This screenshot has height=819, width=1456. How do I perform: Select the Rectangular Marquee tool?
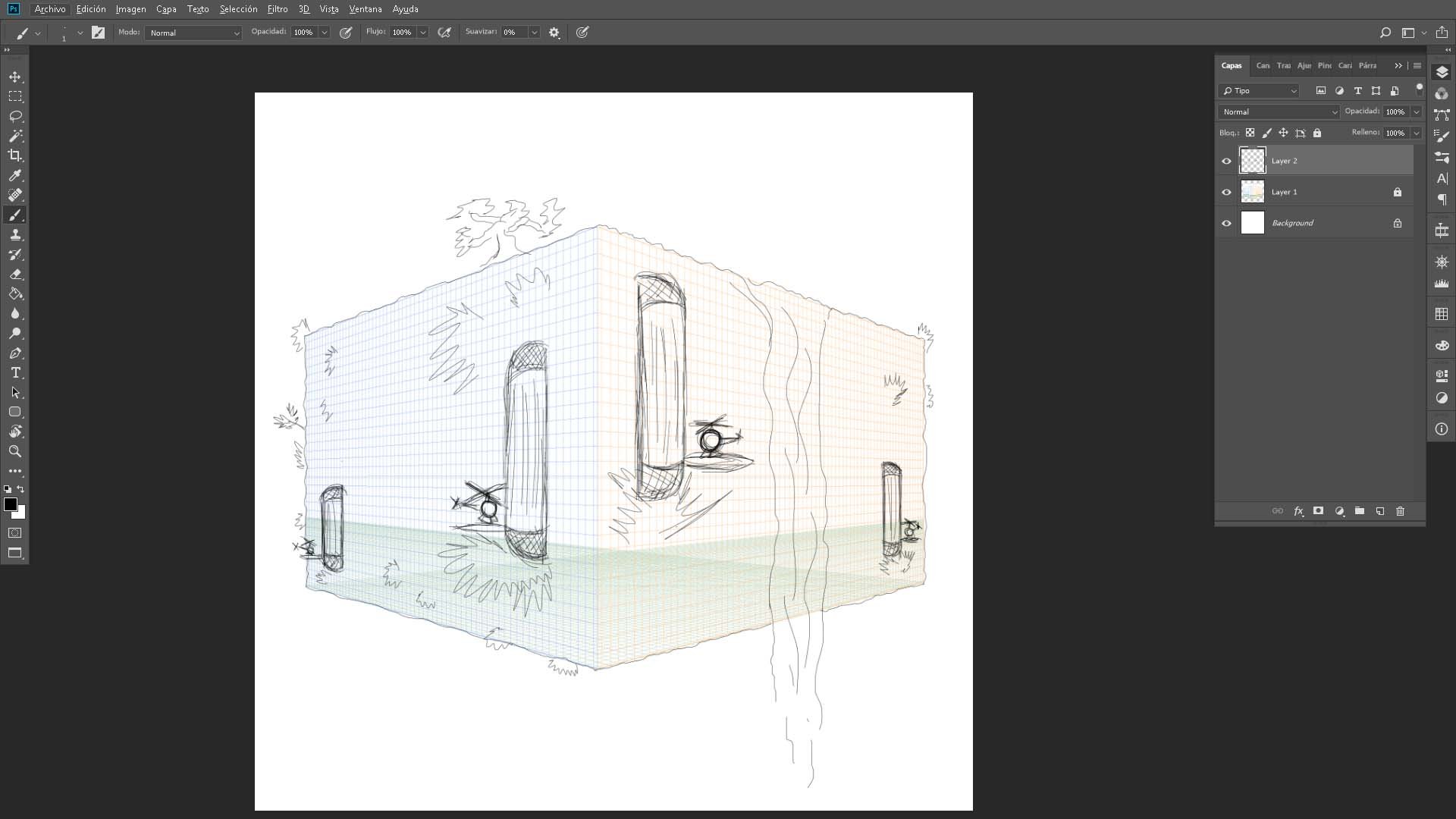(x=15, y=97)
